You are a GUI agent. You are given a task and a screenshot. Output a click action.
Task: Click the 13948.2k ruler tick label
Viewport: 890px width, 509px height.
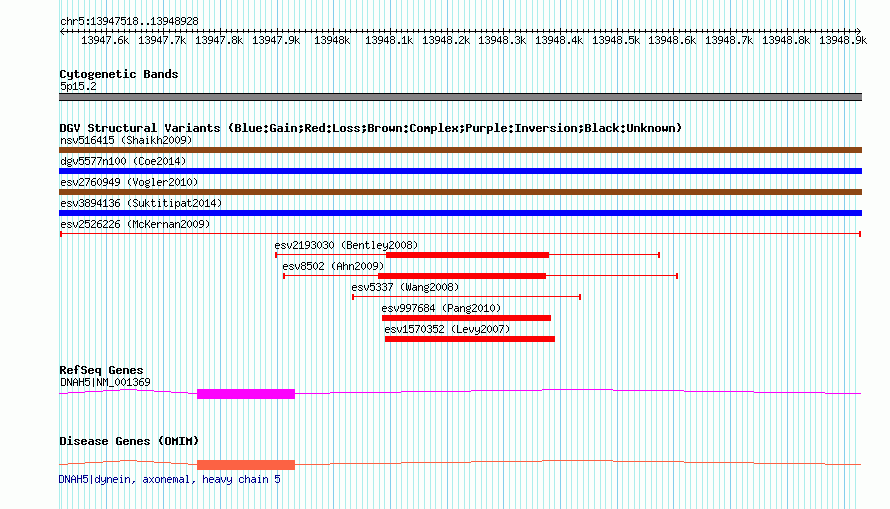[446, 40]
